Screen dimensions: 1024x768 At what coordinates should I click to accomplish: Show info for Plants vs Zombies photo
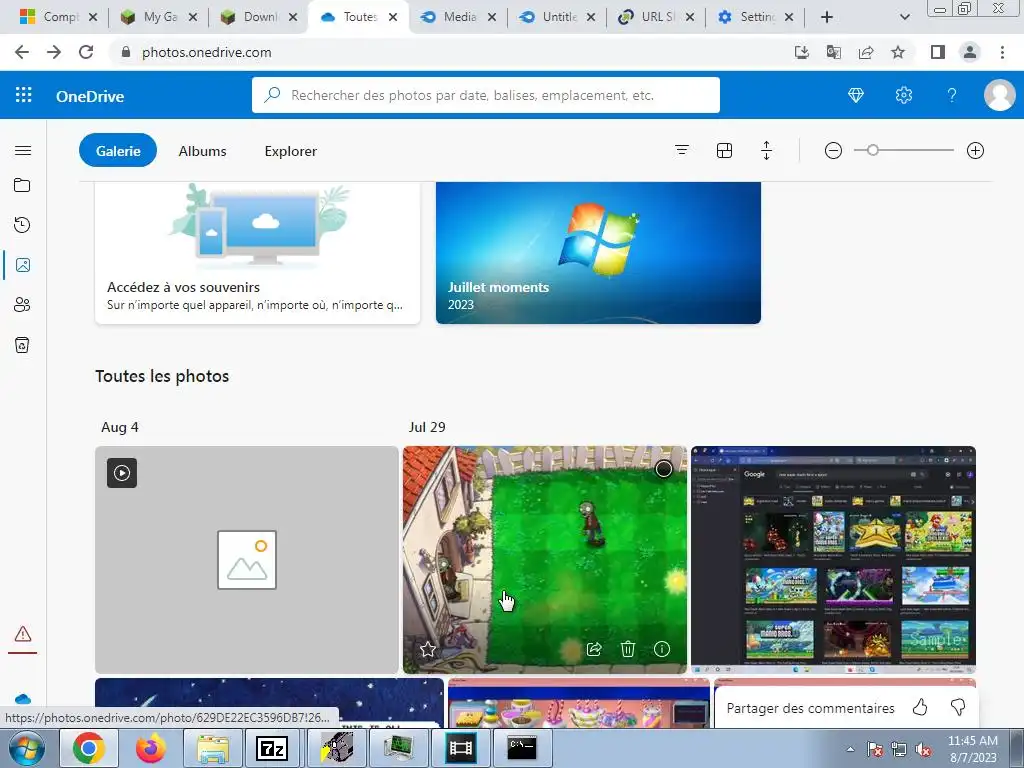[x=662, y=649]
